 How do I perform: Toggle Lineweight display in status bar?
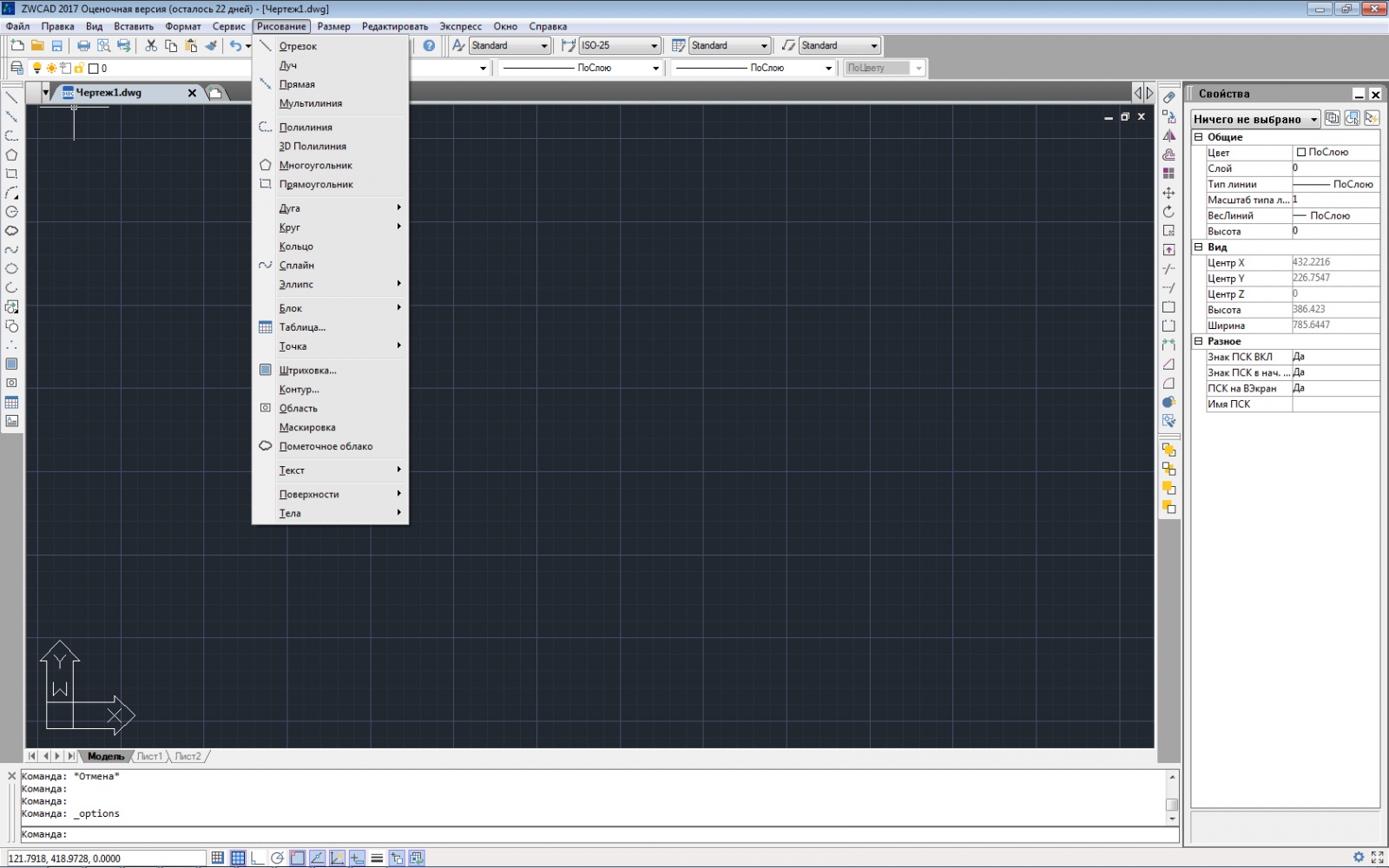tap(377, 858)
